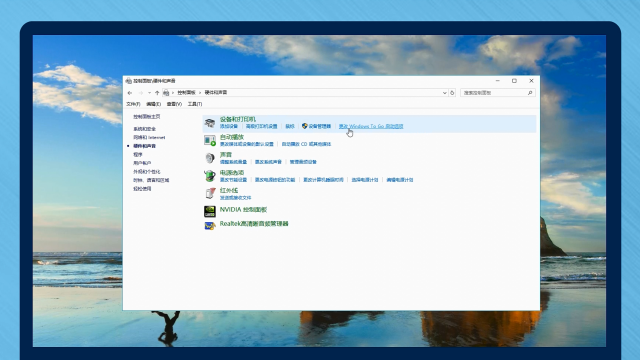640x360 pixels.
Task: Open the 声音 heading
Action: pos(226,155)
